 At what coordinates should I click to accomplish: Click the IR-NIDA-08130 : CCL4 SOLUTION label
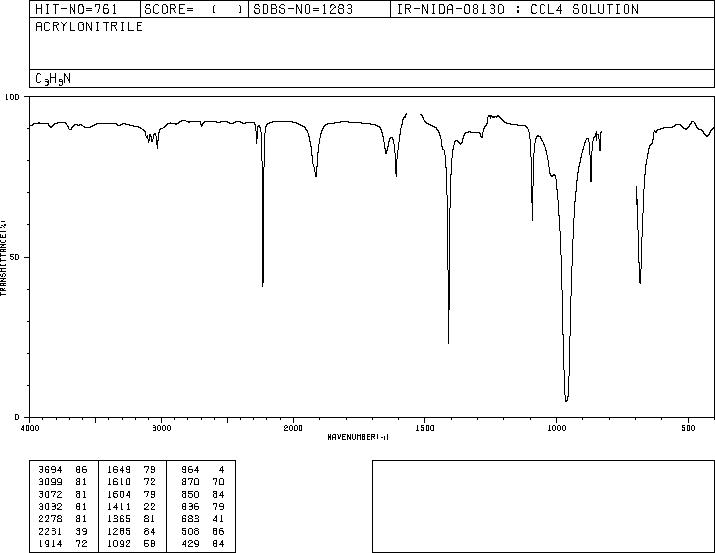pos(518,9)
